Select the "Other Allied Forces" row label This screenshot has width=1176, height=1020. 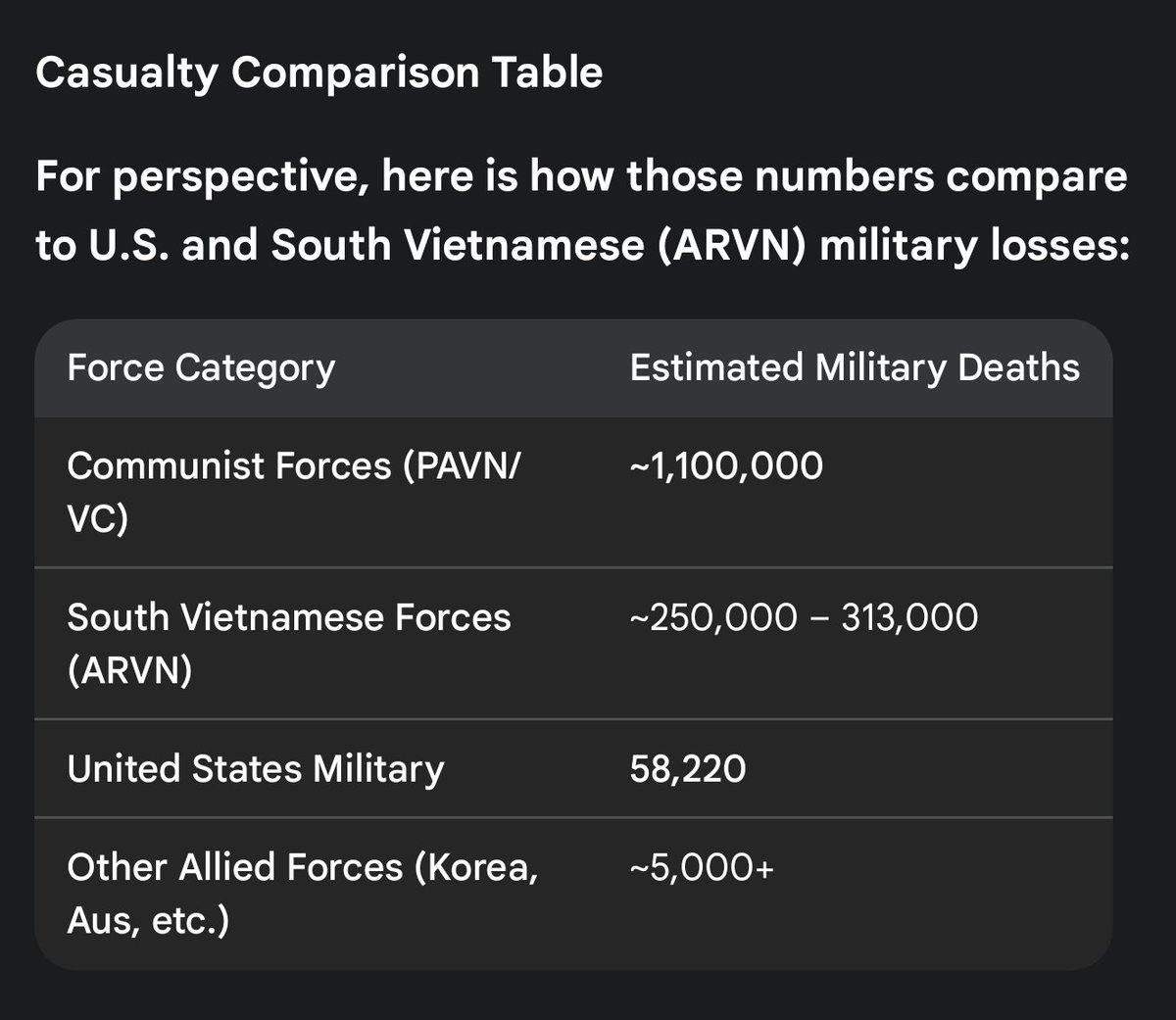pyautogui.click(x=234, y=867)
